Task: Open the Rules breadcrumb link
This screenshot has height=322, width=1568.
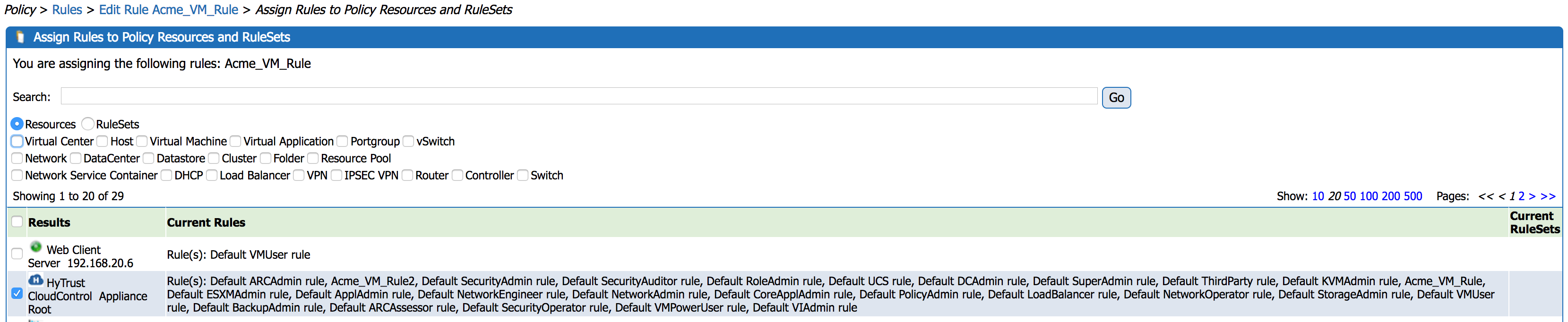Action: coord(67,10)
